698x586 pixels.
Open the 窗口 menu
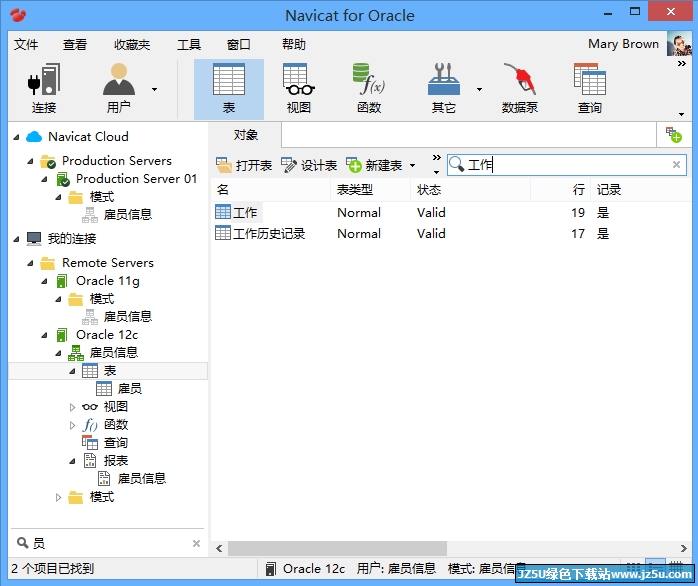(238, 44)
